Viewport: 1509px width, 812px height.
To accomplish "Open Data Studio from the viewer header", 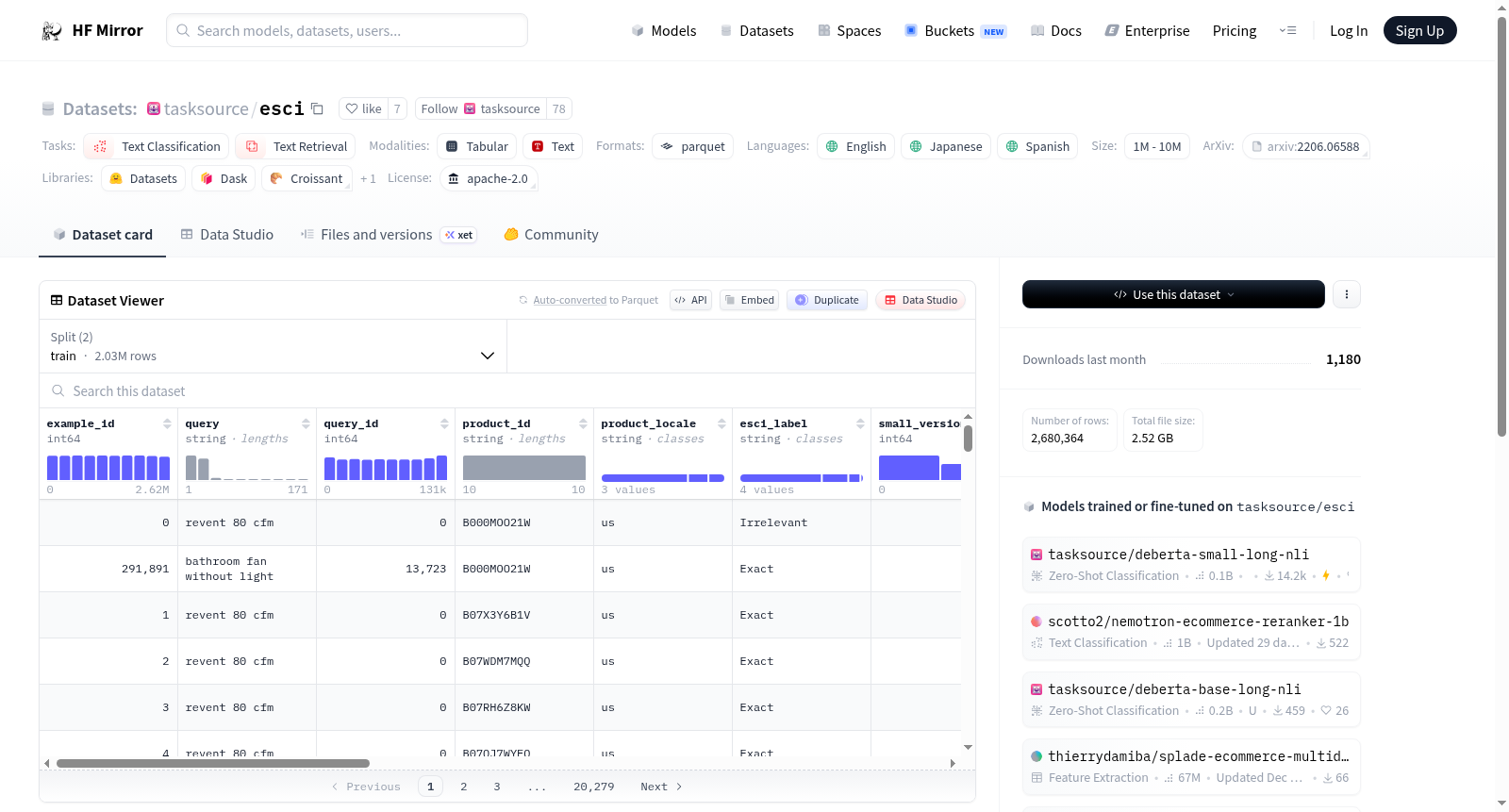I will pos(920,300).
